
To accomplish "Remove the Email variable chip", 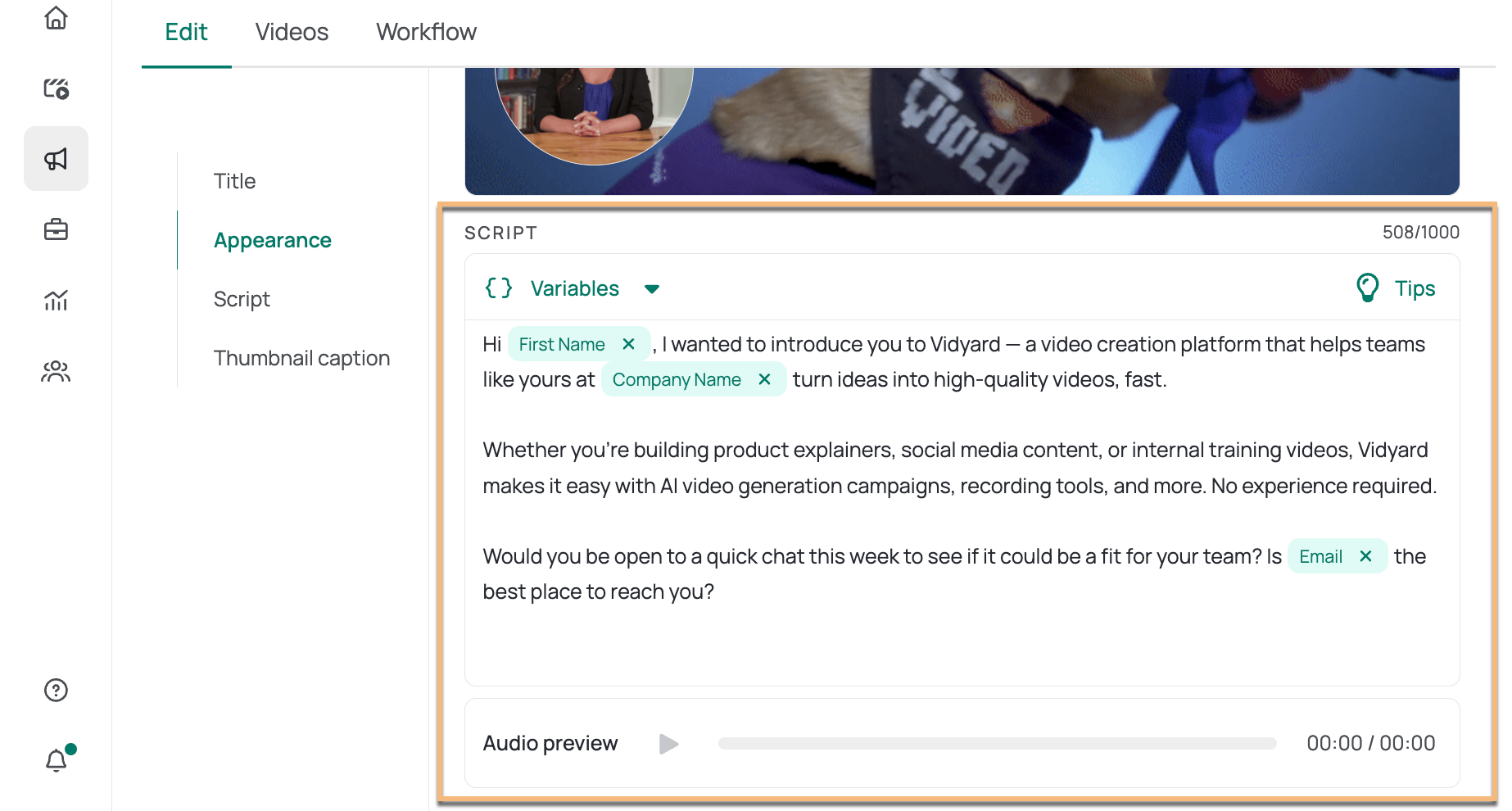I will [x=1365, y=556].
